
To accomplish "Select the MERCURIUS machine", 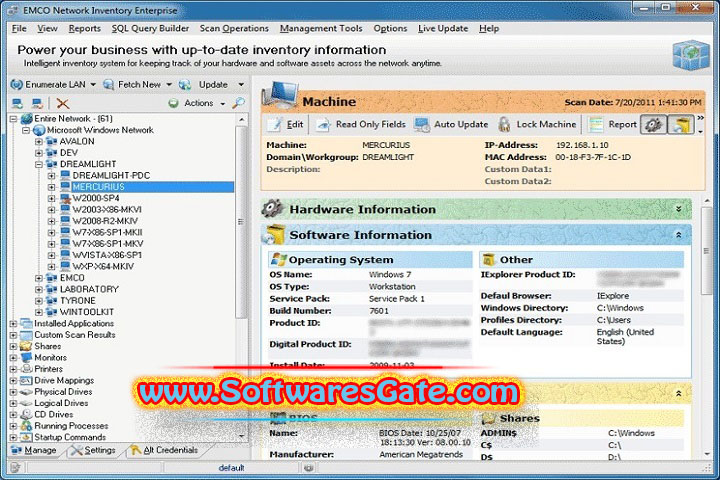I will point(98,187).
